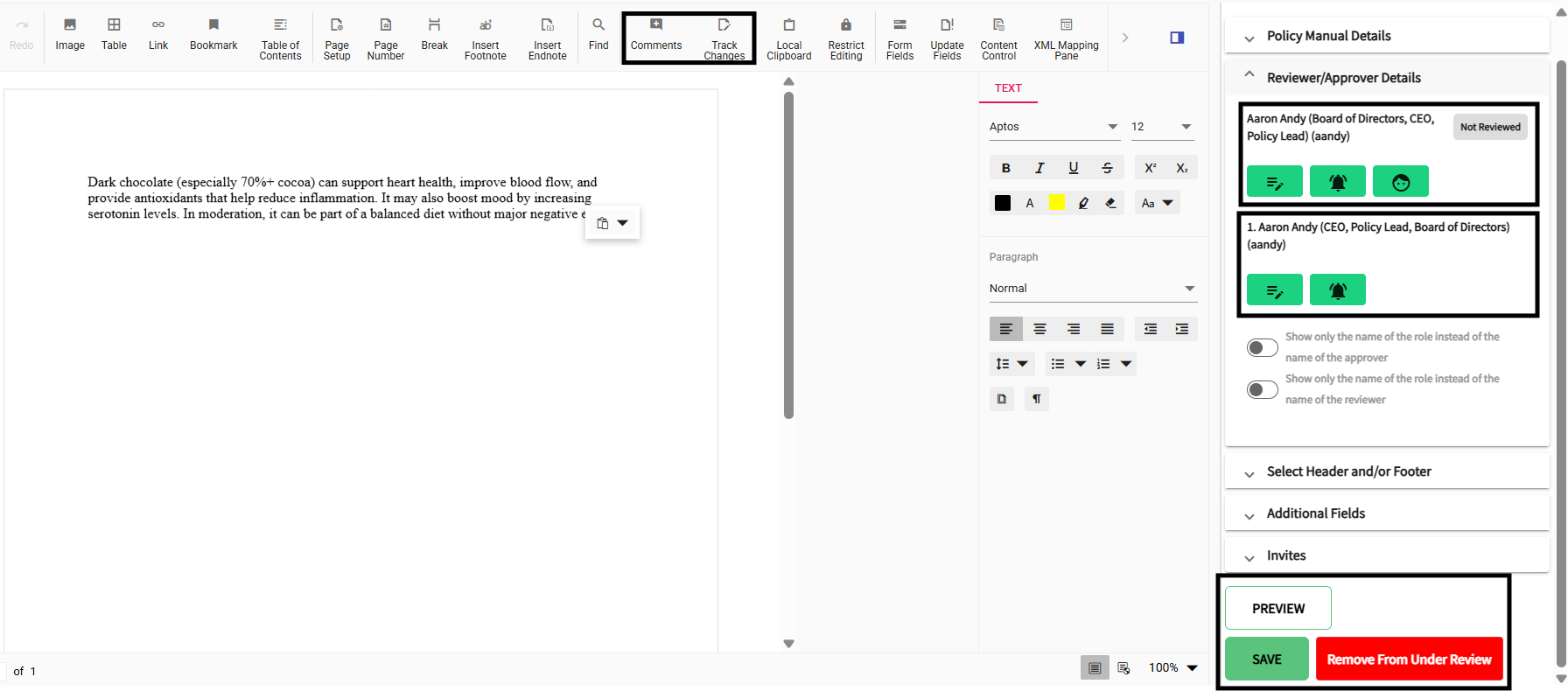Show more toolbar items with the right arrow
The height and width of the screenshot is (691, 1568).
coord(1125,38)
